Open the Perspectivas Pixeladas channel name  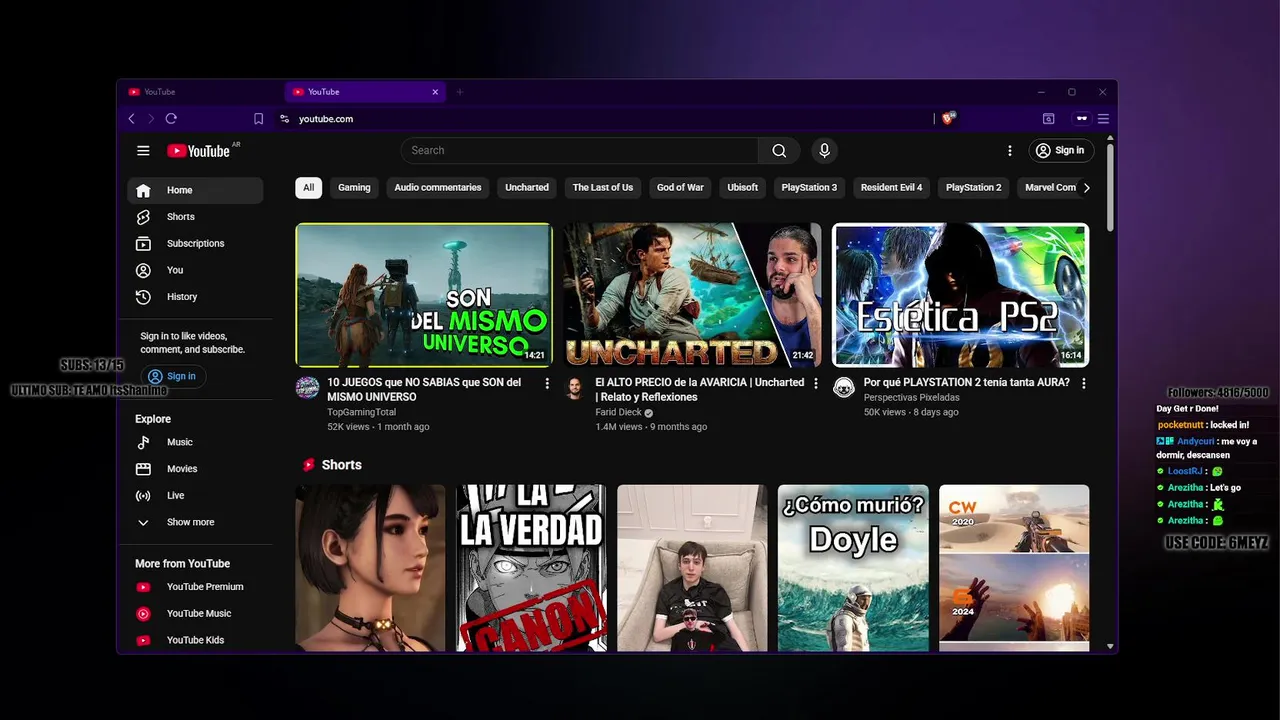click(911, 397)
